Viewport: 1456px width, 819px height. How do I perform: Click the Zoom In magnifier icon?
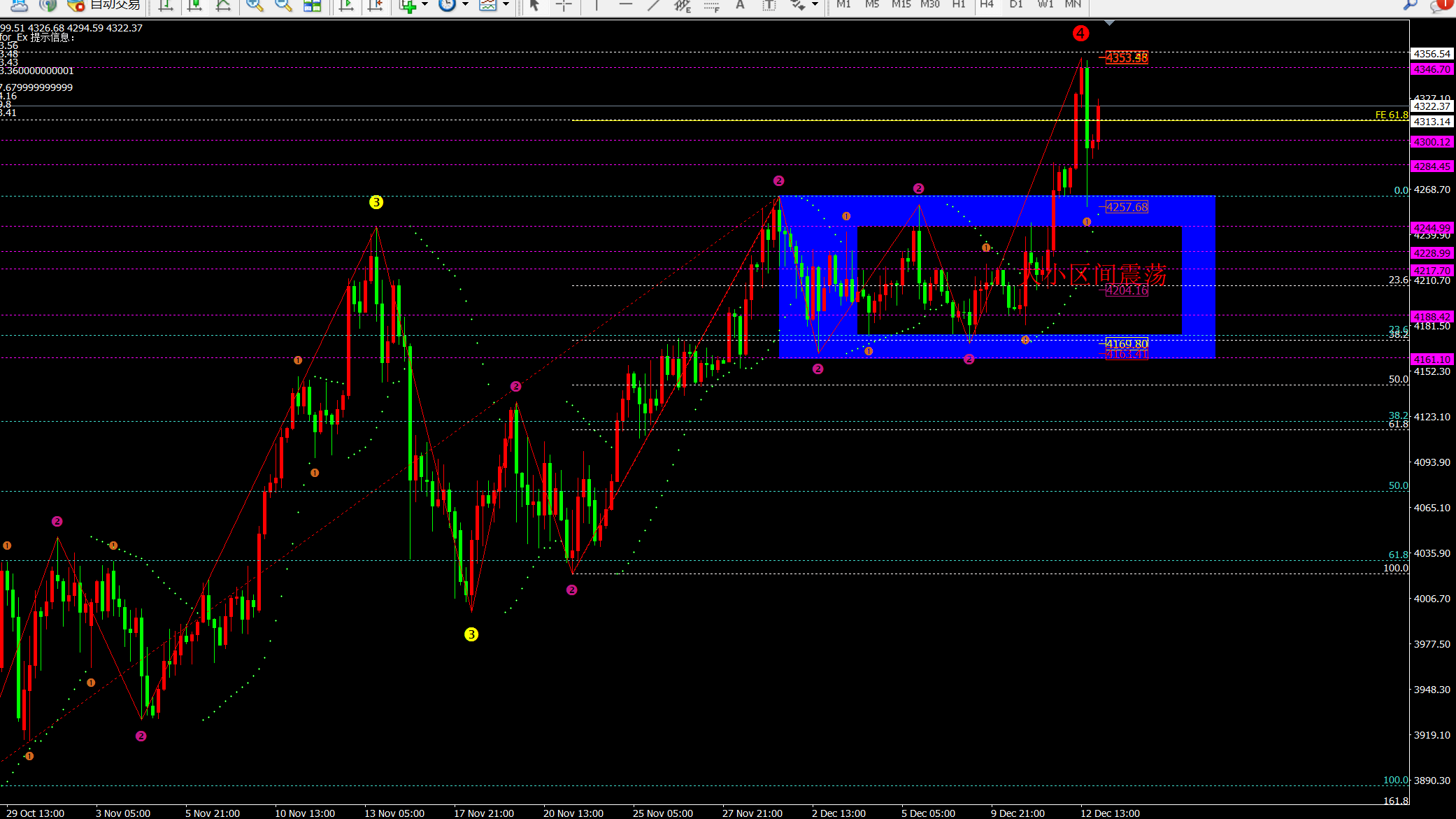pos(255,5)
